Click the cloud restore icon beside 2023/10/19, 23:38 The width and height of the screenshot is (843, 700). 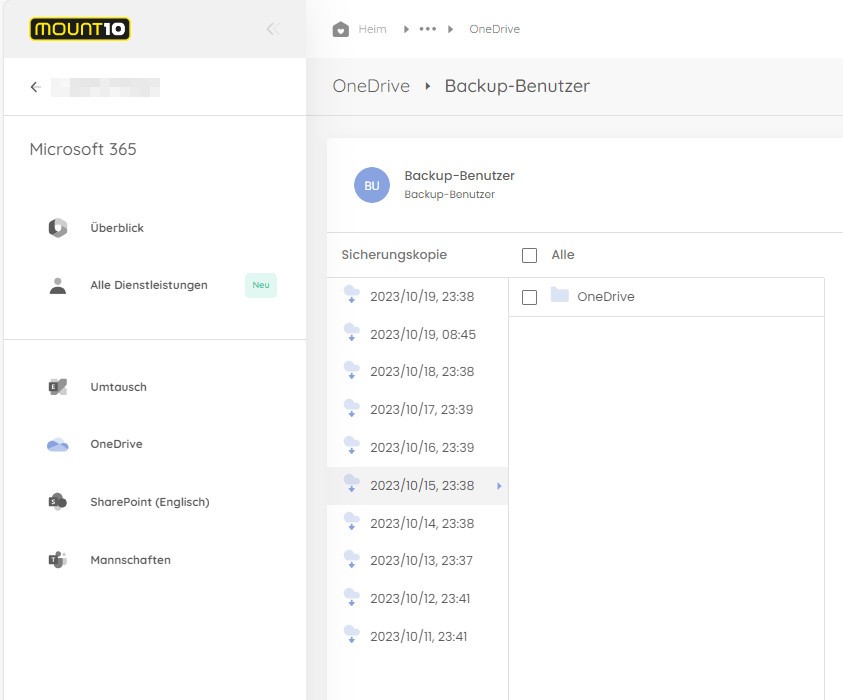tap(351, 296)
